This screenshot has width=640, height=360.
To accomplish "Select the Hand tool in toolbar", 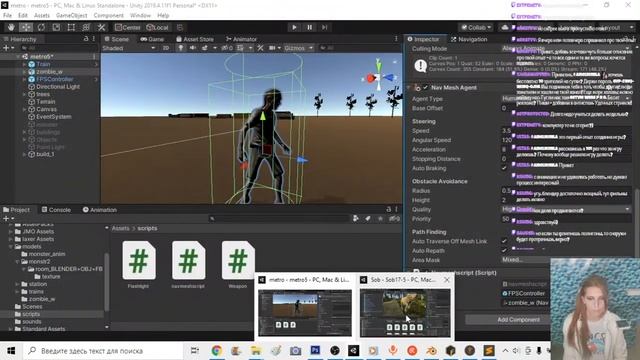I will click(11, 27).
